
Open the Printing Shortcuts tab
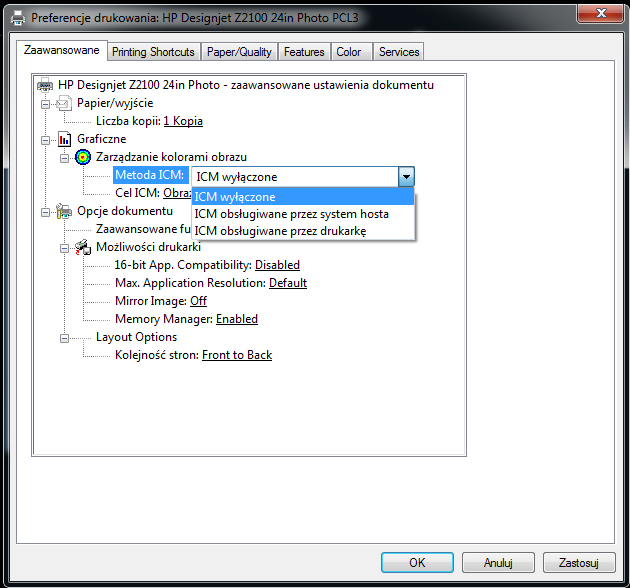pos(153,52)
